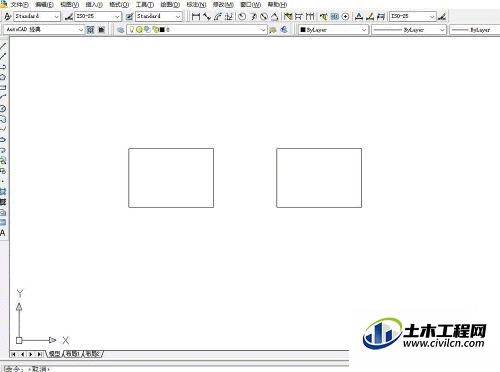Expand the left ISO-25 dimension style dropdown
Screen dimensions: 500x372
117,16
